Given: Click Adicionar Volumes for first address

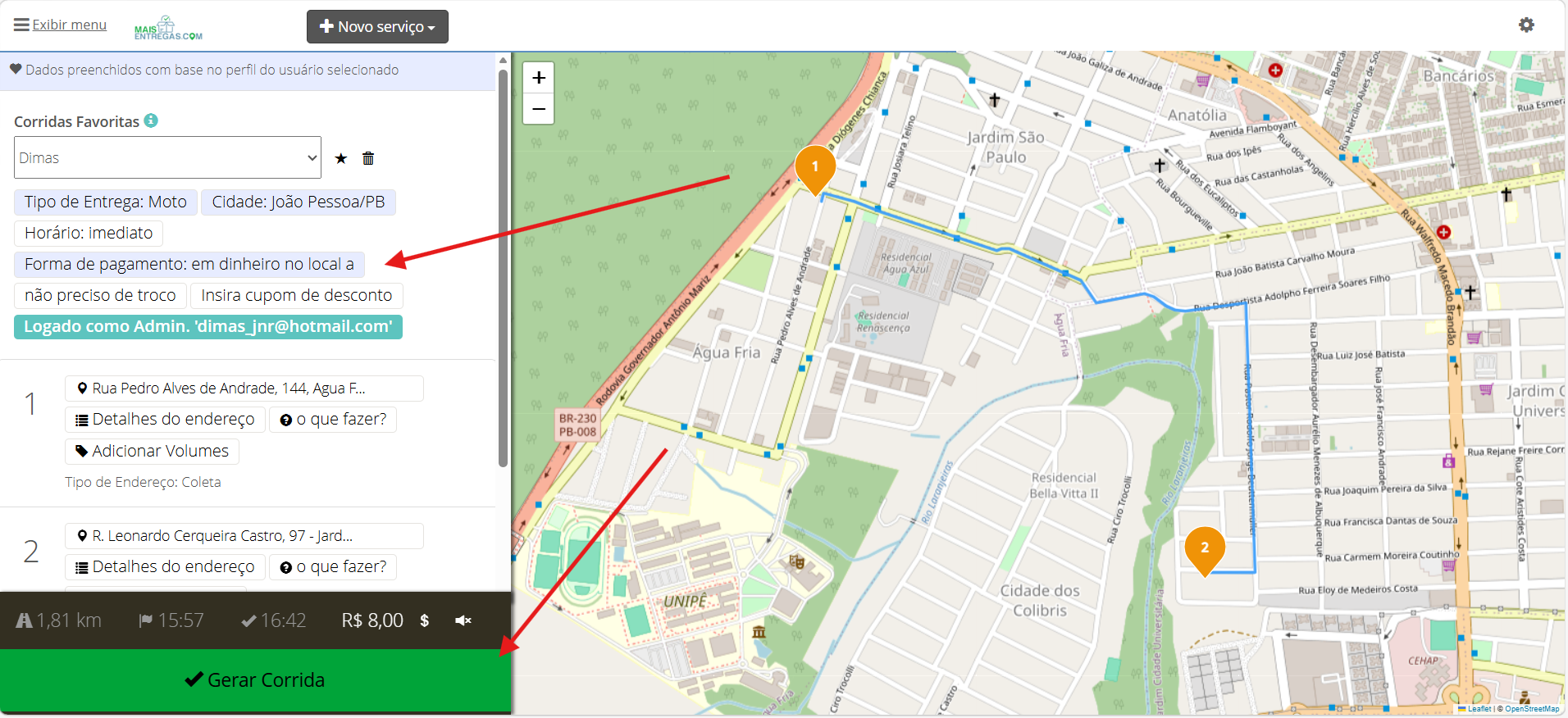Looking at the screenshot, I should click(x=152, y=451).
